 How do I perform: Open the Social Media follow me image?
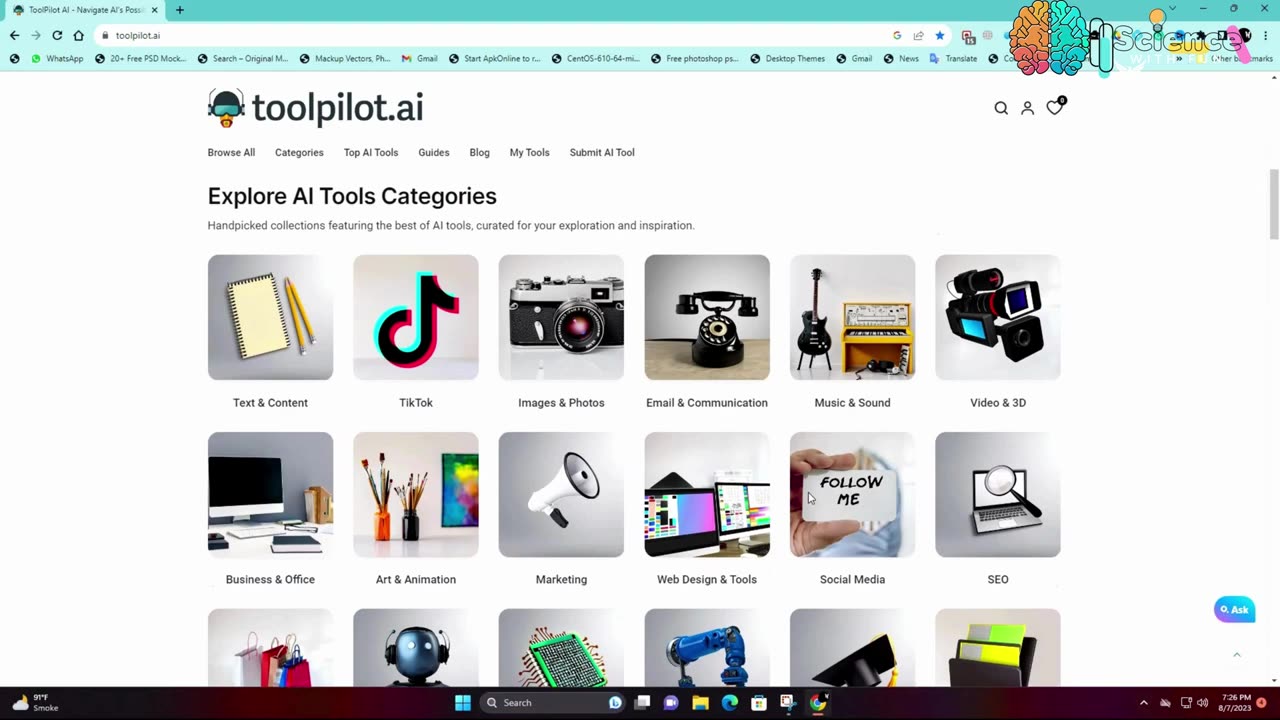tap(852, 494)
